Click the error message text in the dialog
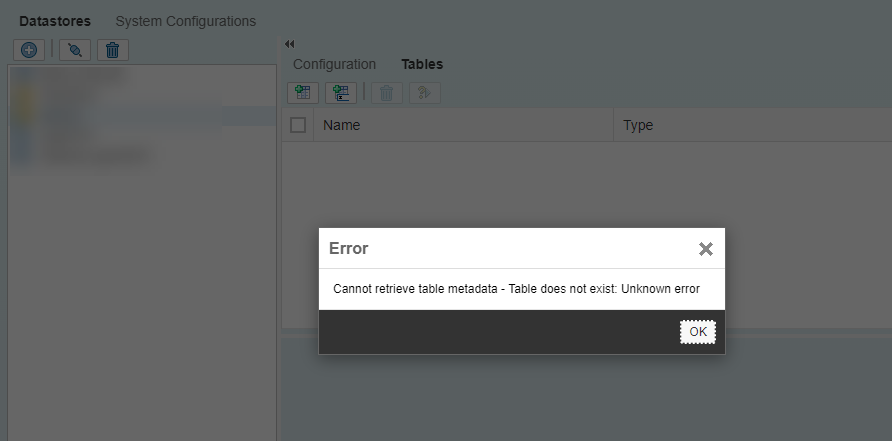The height and width of the screenshot is (441, 892). pos(517,288)
